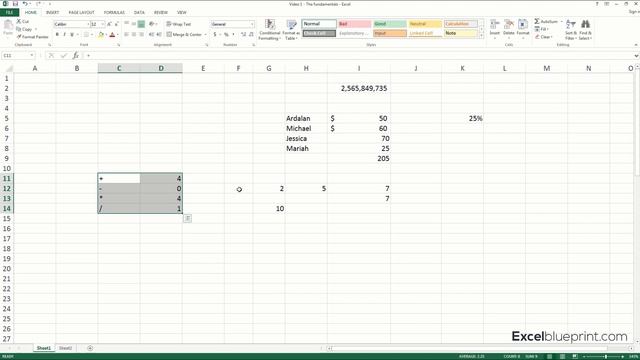640x360 pixels.
Task: Toggle Wrap Text
Action: point(179,24)
